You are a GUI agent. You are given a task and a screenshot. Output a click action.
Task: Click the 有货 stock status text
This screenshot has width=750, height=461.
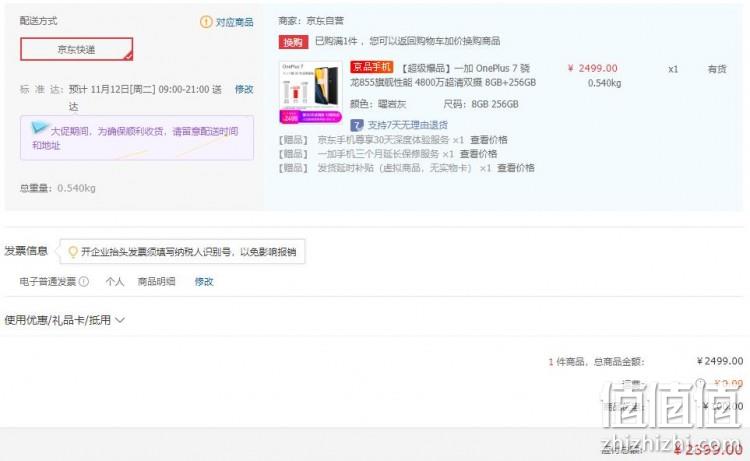coord(717,69)
